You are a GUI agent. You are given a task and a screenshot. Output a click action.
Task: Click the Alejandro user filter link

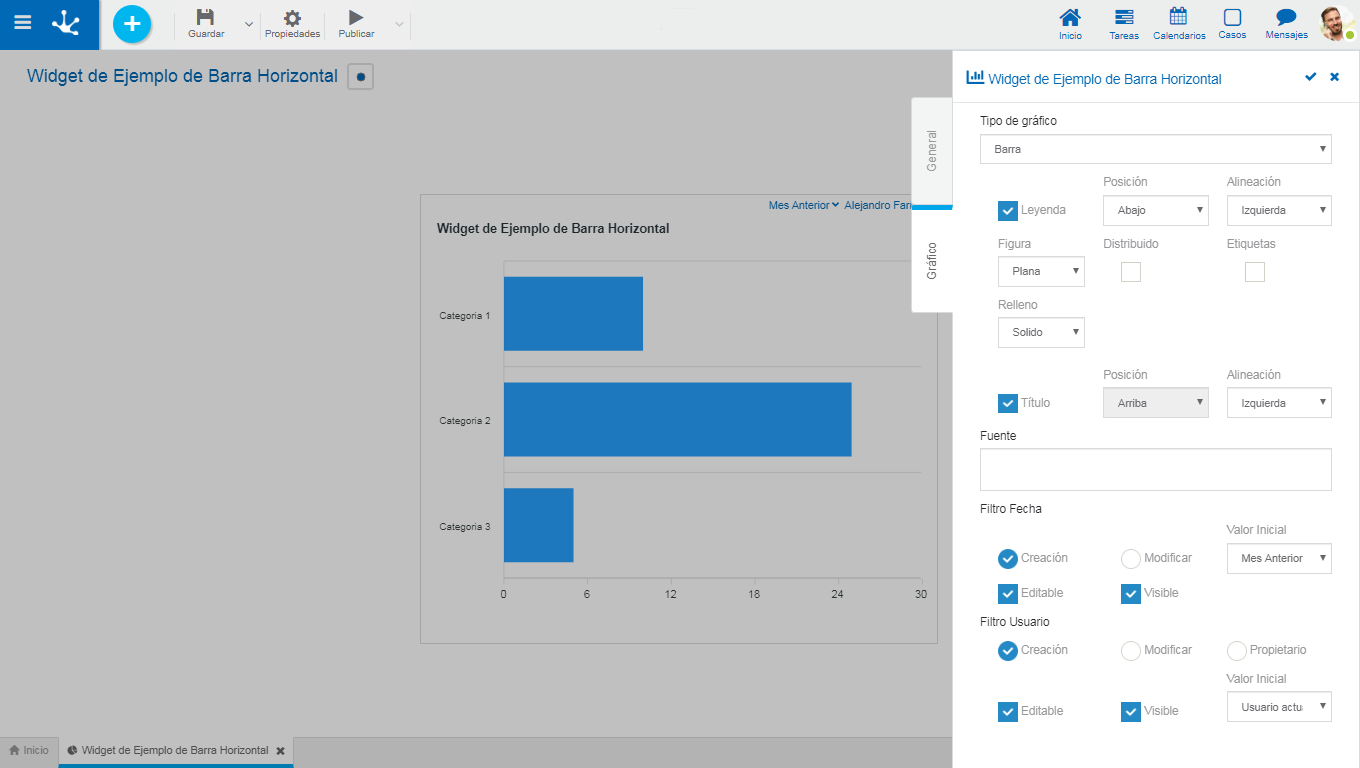(878, 205)
